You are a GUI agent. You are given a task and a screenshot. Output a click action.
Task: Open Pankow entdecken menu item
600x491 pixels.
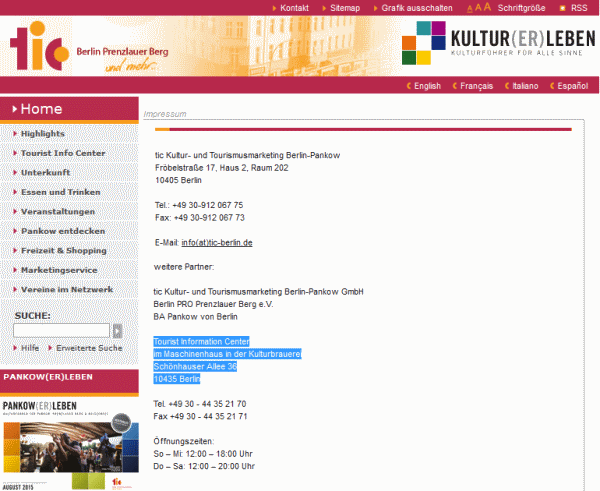point(63,231)
